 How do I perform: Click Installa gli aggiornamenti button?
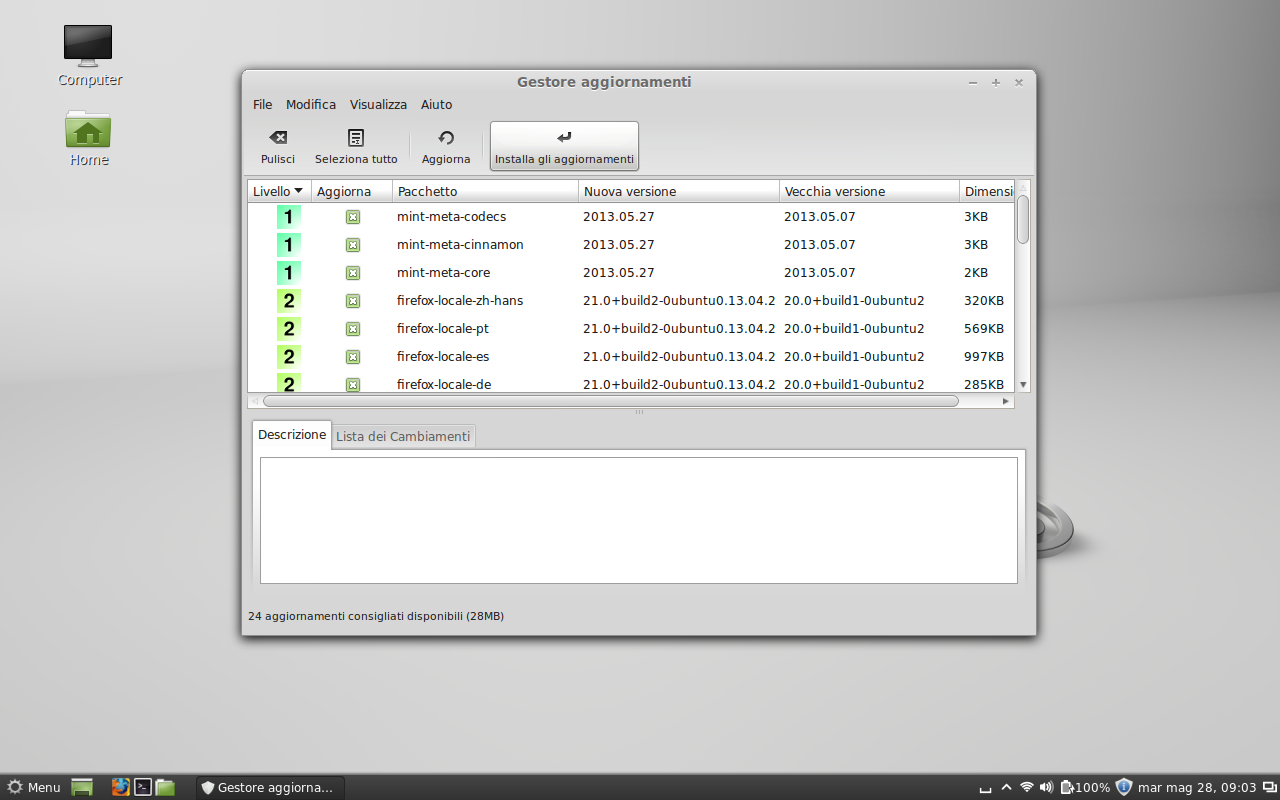tap(564, 146)
